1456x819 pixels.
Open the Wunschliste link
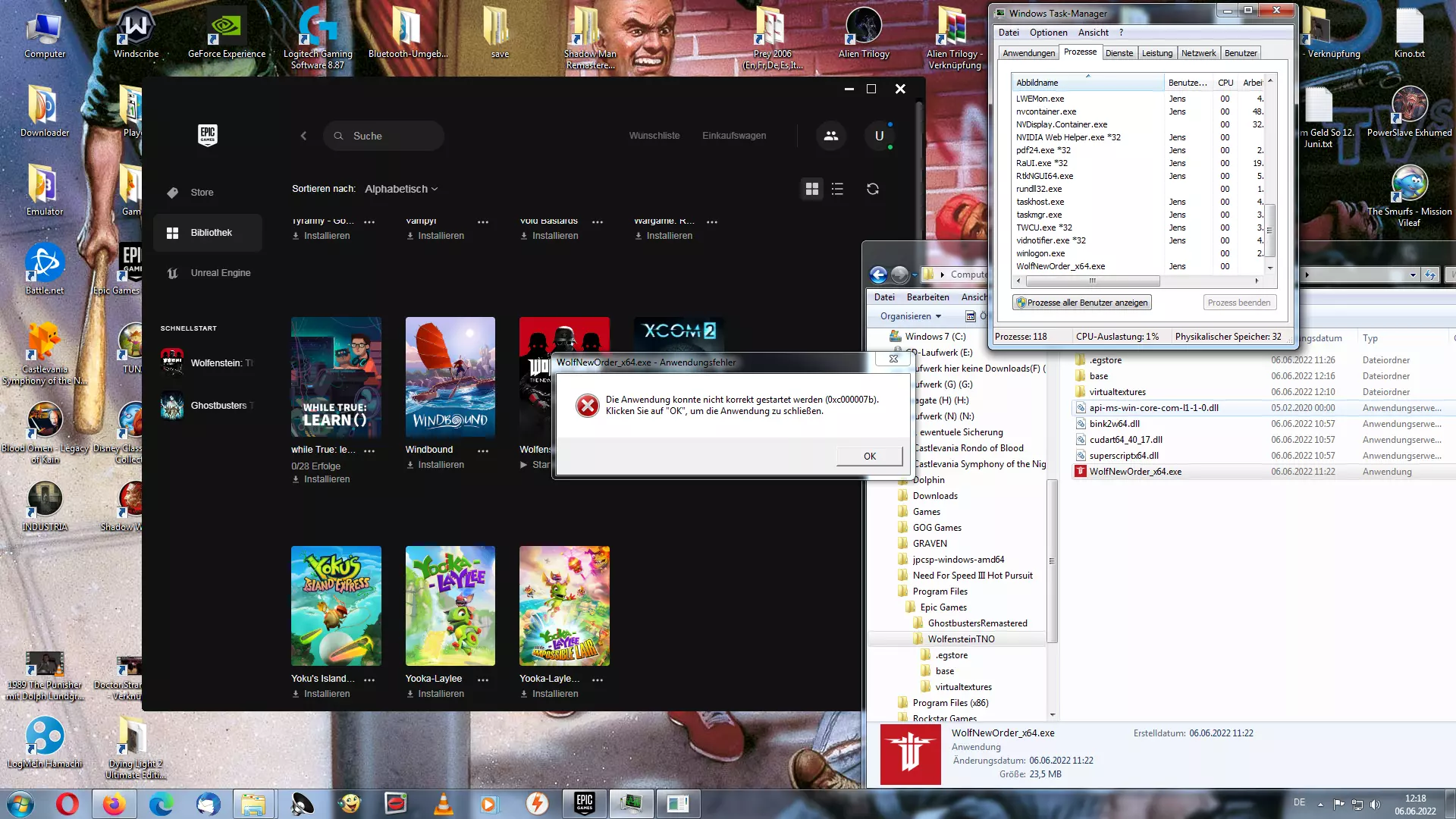[654, 136]
